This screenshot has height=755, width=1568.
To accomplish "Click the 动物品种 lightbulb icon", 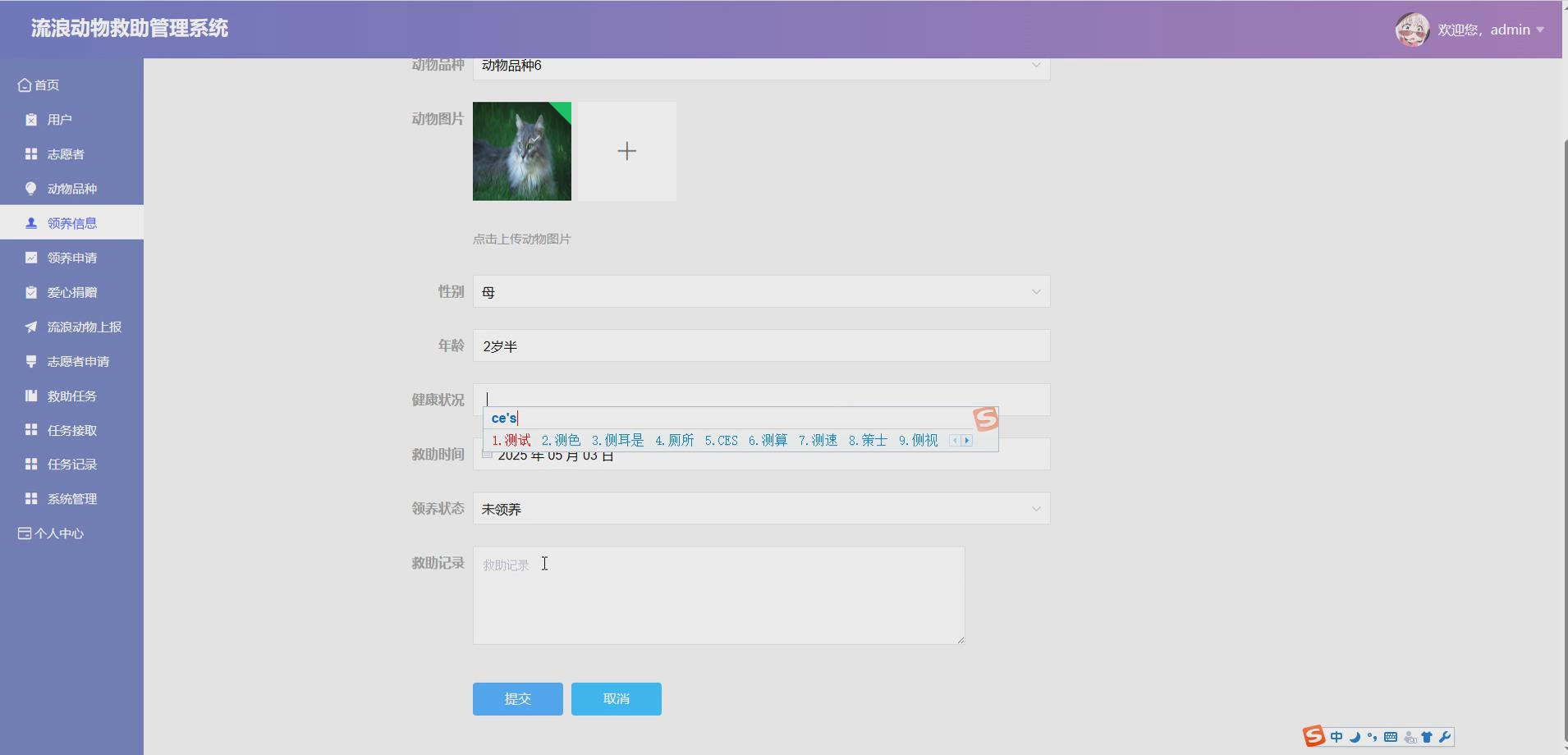I will pyautogui.click(x=30, y=188).
